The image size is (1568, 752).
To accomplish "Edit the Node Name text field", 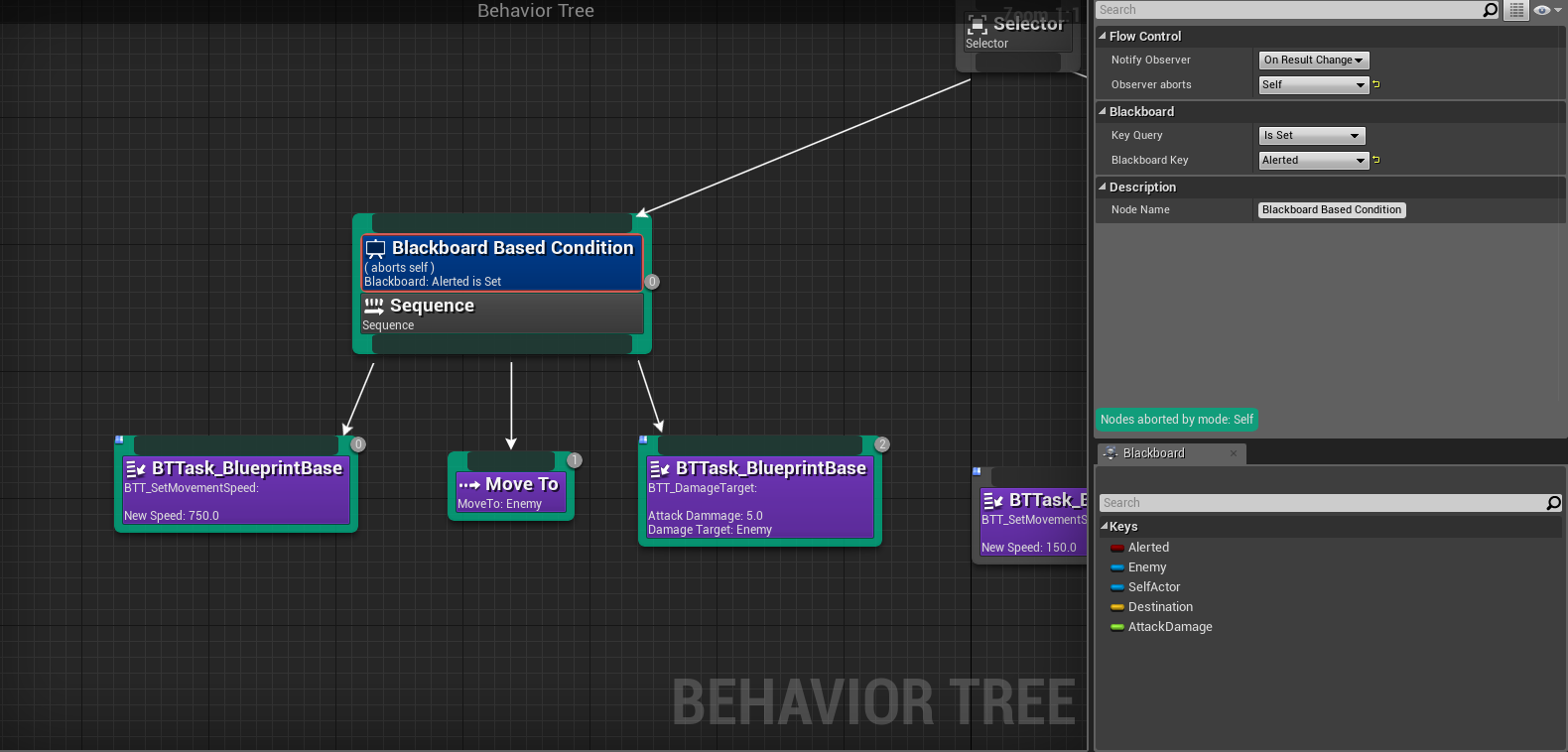I will pos(1332,210).
